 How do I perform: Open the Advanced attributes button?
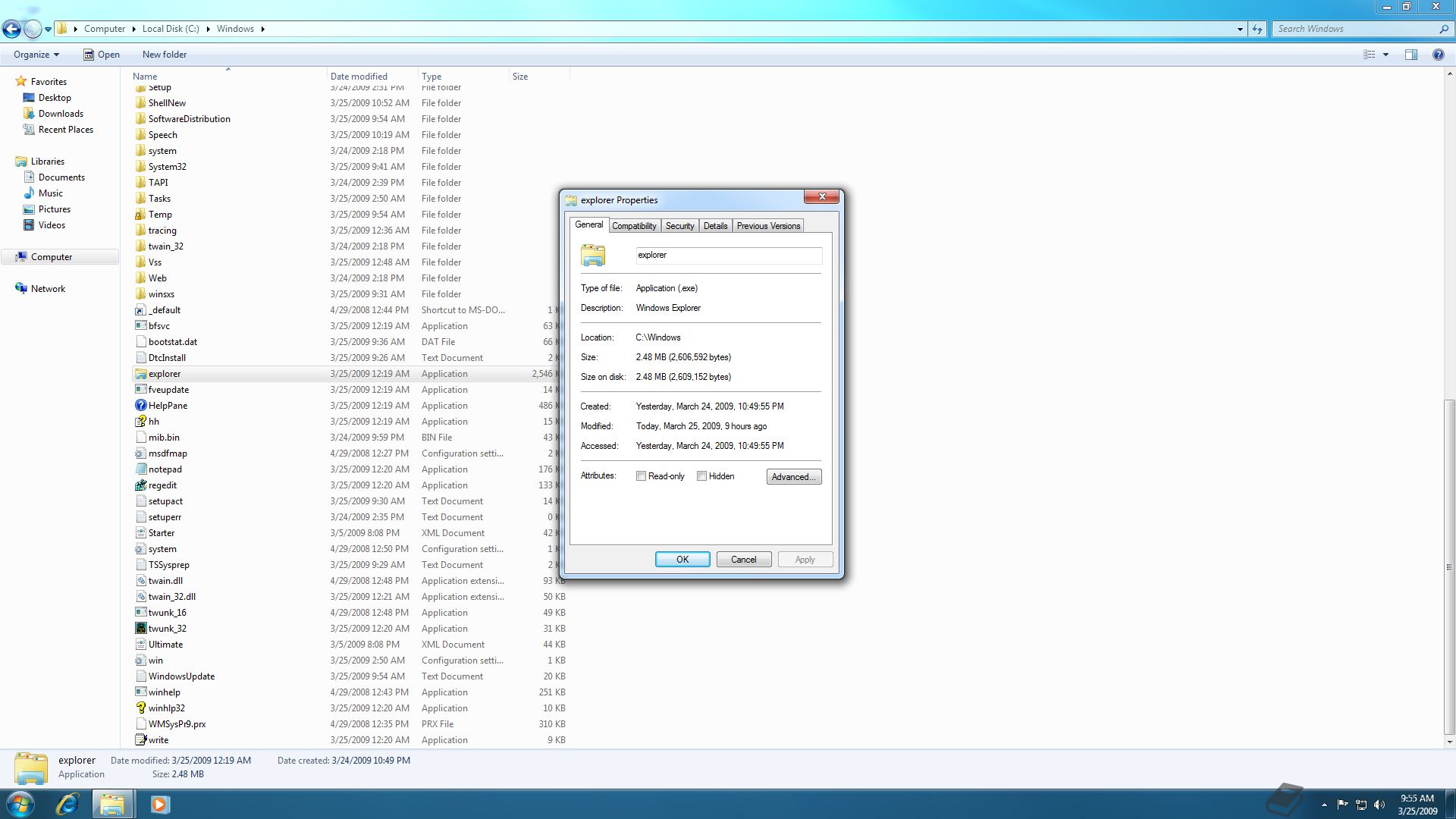[x=794, y=477]
